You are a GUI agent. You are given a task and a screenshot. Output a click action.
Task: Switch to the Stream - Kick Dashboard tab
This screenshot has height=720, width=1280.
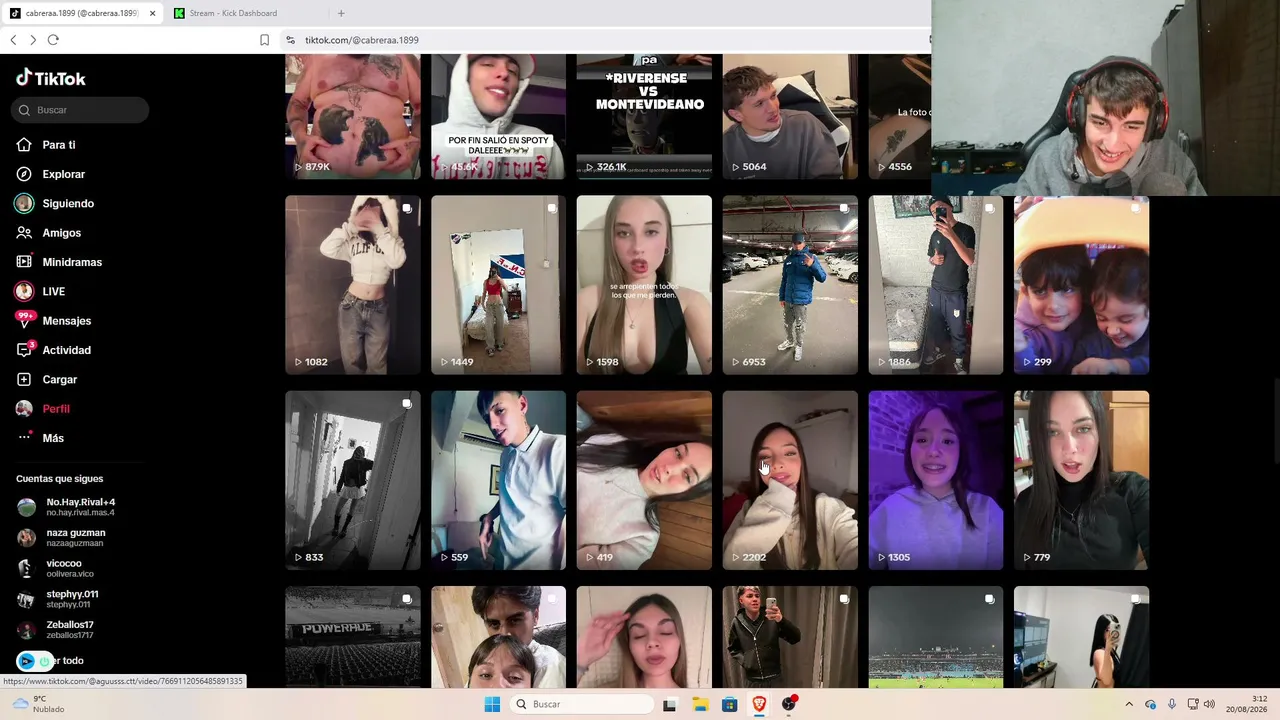click(246, 13)
